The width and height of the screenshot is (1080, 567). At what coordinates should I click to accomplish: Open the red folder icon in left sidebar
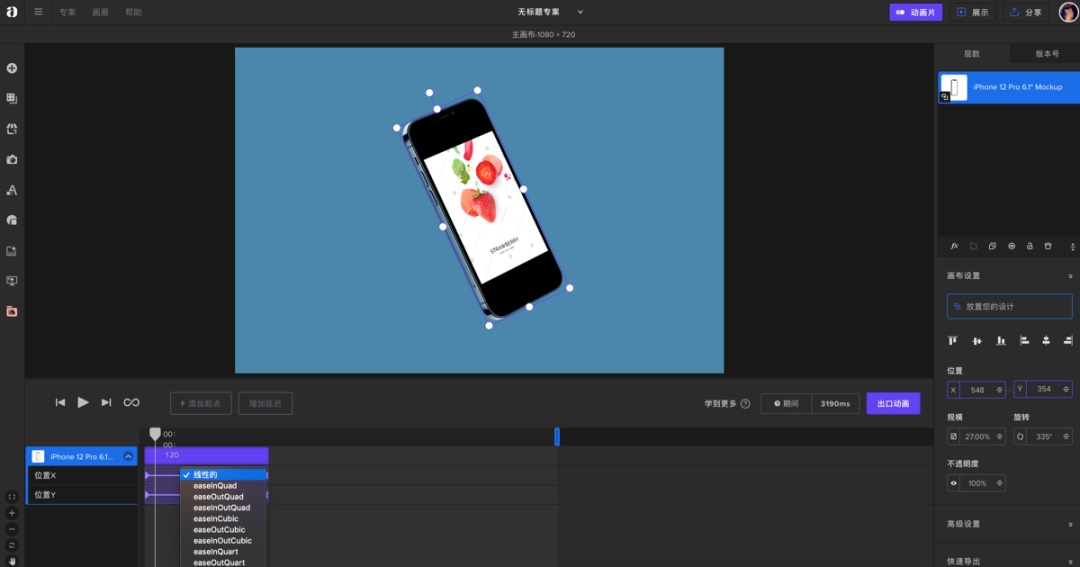pos(12,311)
